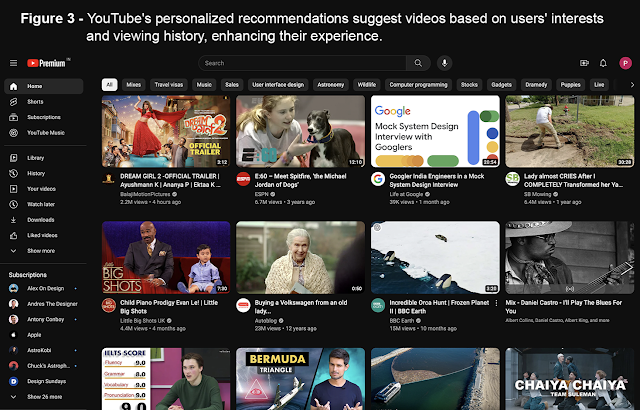Viewport: 640px width, 410px height.
Task: Open Autoblog channel avatar
Action: [243, 306]
